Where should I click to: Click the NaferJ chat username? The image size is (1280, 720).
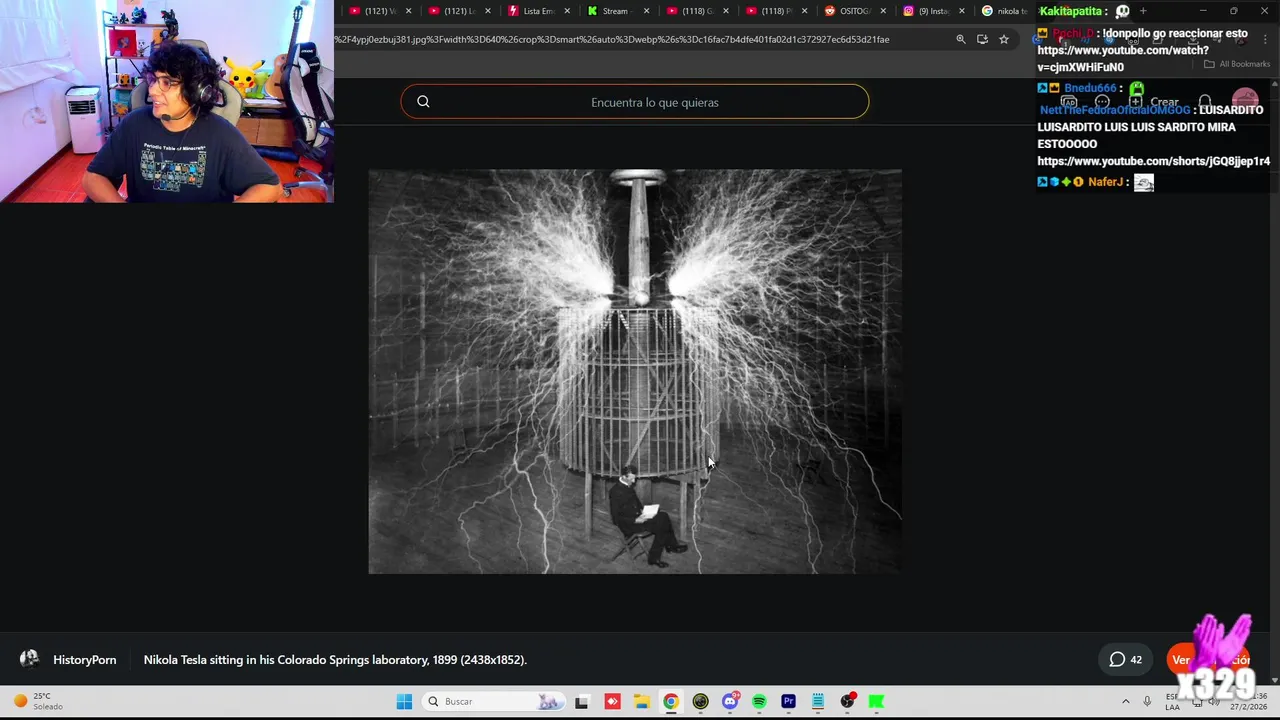[x=1105, y=182]
